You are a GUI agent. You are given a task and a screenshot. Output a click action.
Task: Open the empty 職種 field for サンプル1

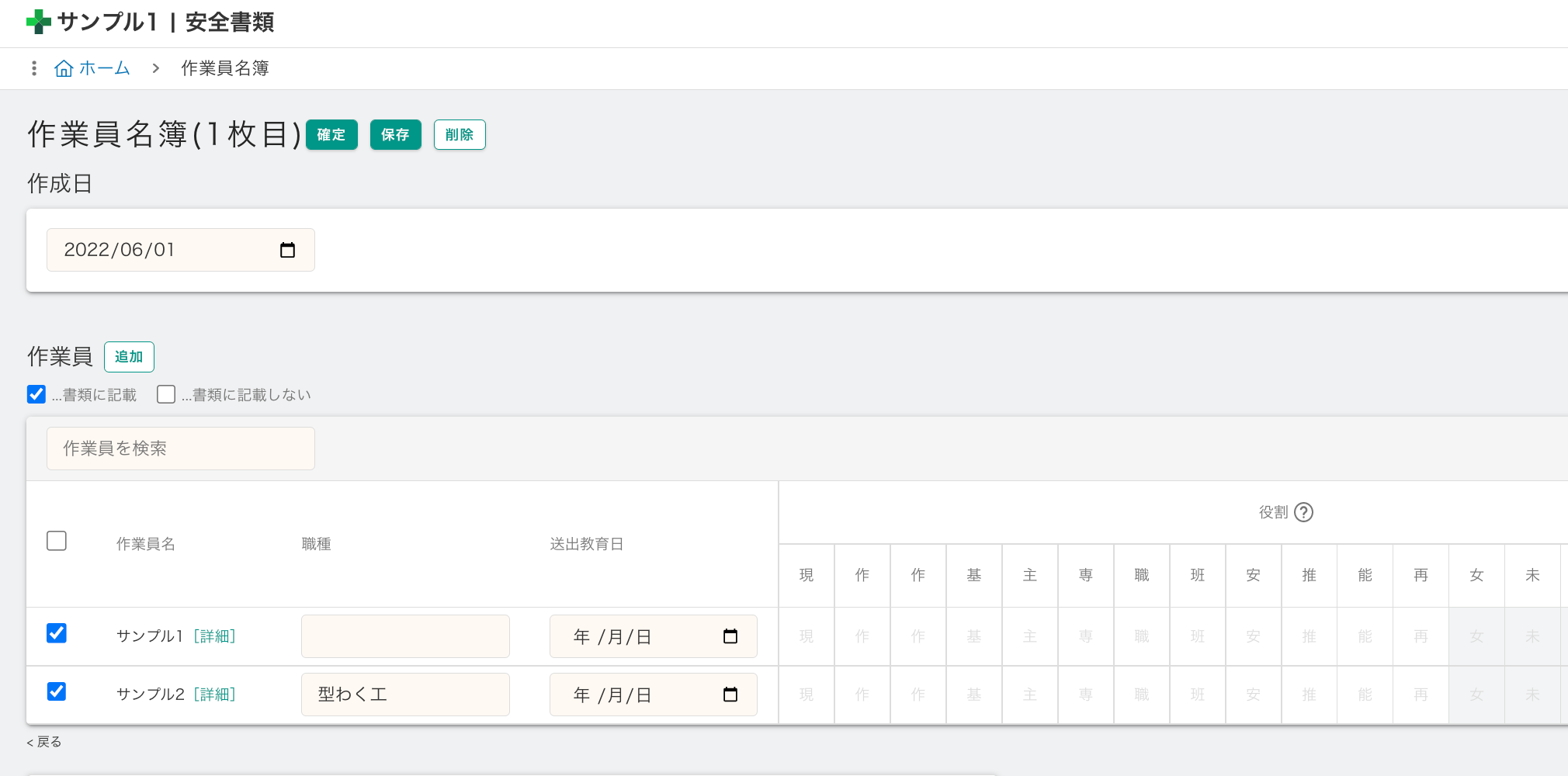click(x=405, y=636)
